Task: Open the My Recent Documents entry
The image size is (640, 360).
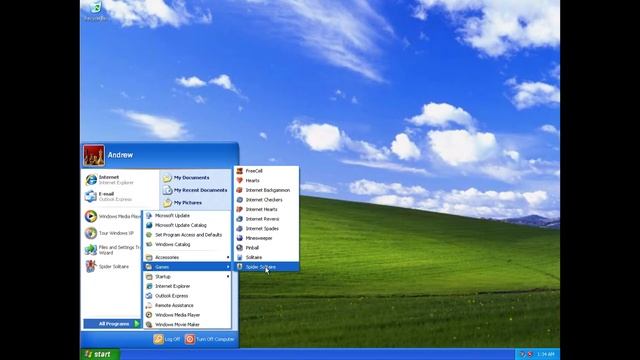Action: point(196,190)
